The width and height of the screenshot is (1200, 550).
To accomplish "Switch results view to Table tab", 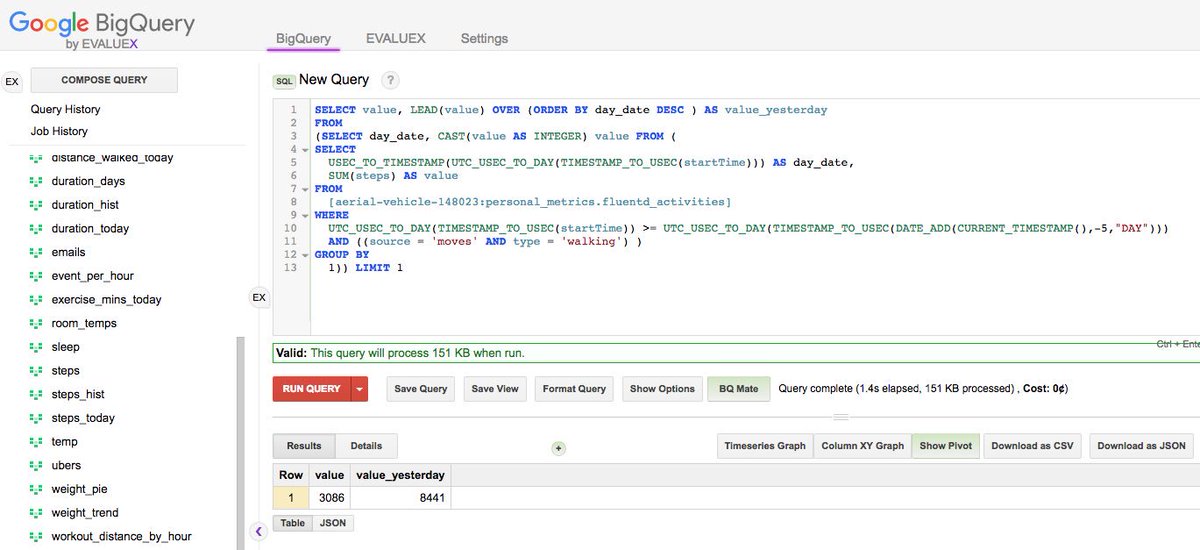I will (x=293, y=523).
